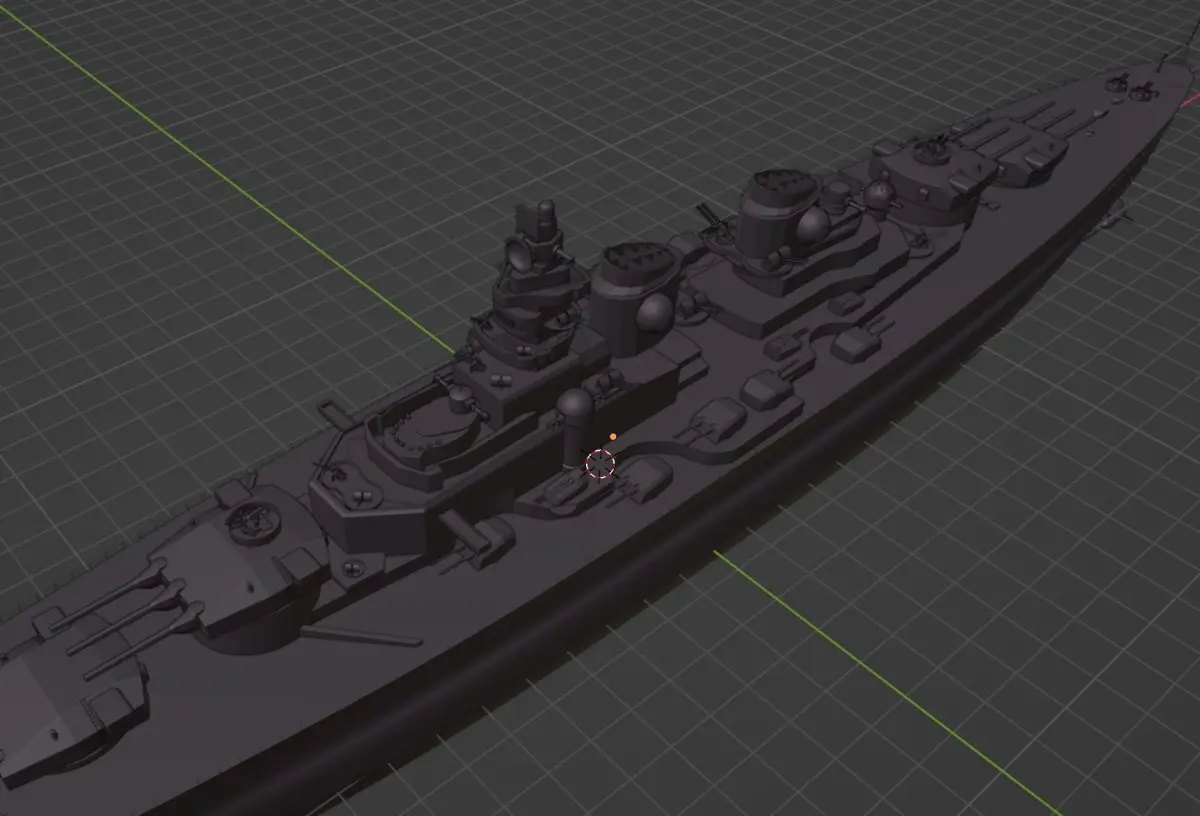Screen dimensions: 1200x816
Task: Click the spherical dome beside the 3D cursor
Action: (x=575, y=407)
